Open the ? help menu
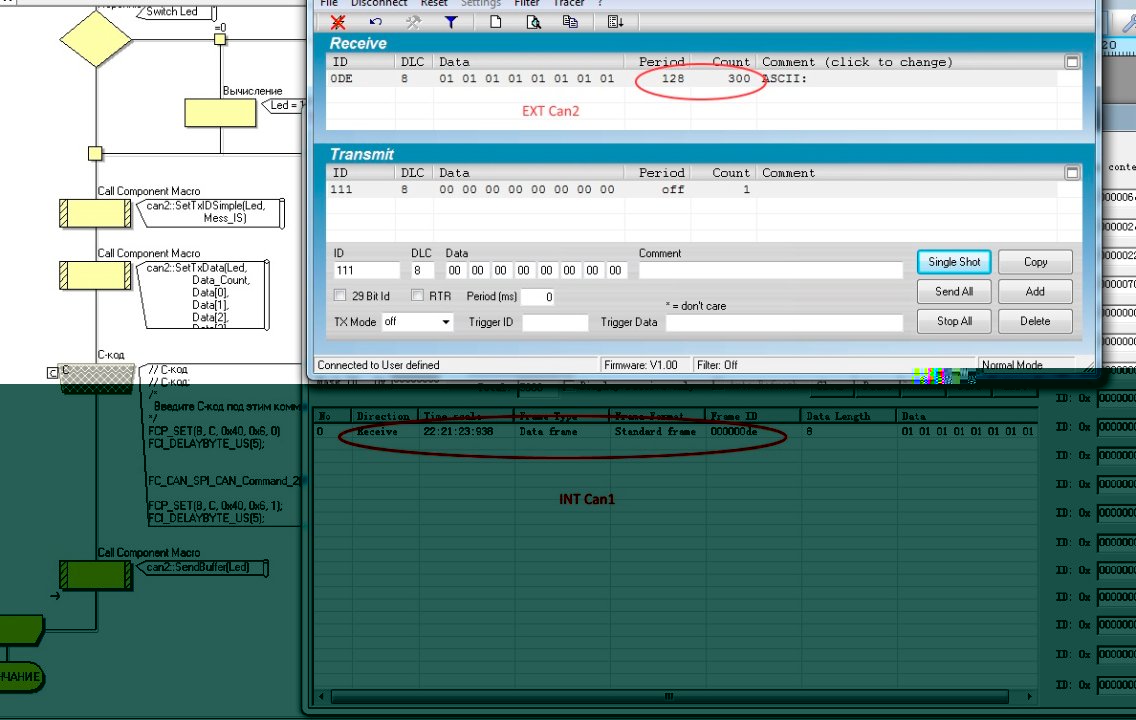 point(600,3)
